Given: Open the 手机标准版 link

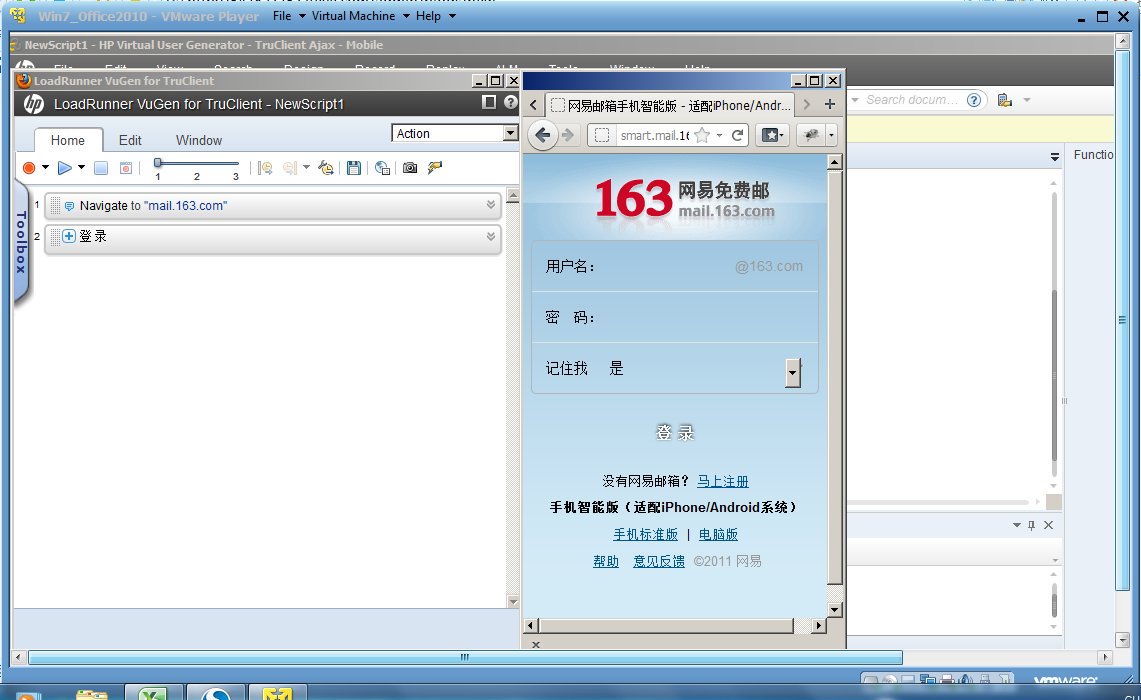Looking at the screenshot, I should tap(645, 534).
